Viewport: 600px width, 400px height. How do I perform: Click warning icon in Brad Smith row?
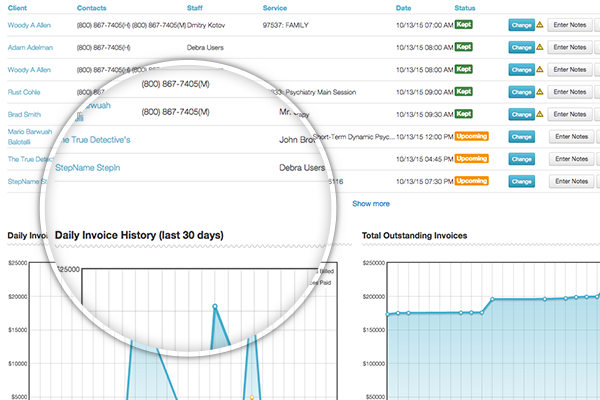point(540,114)
